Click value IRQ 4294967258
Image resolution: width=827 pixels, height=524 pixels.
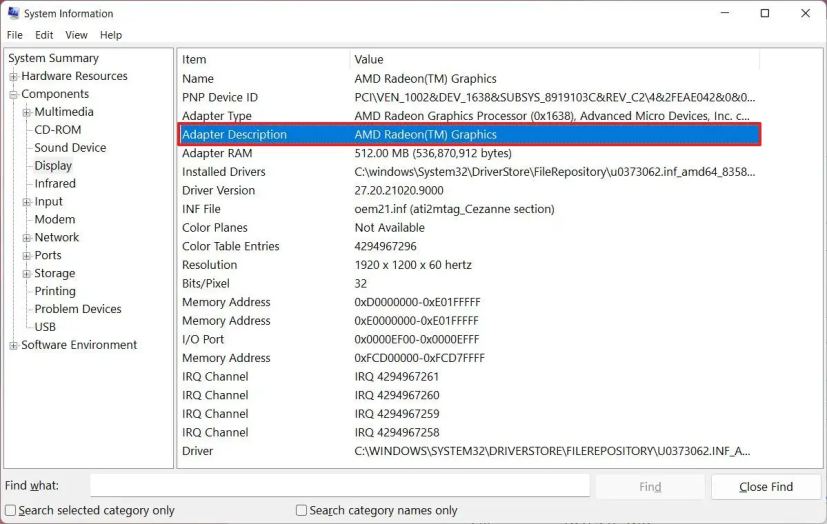[x=397, y=433]
